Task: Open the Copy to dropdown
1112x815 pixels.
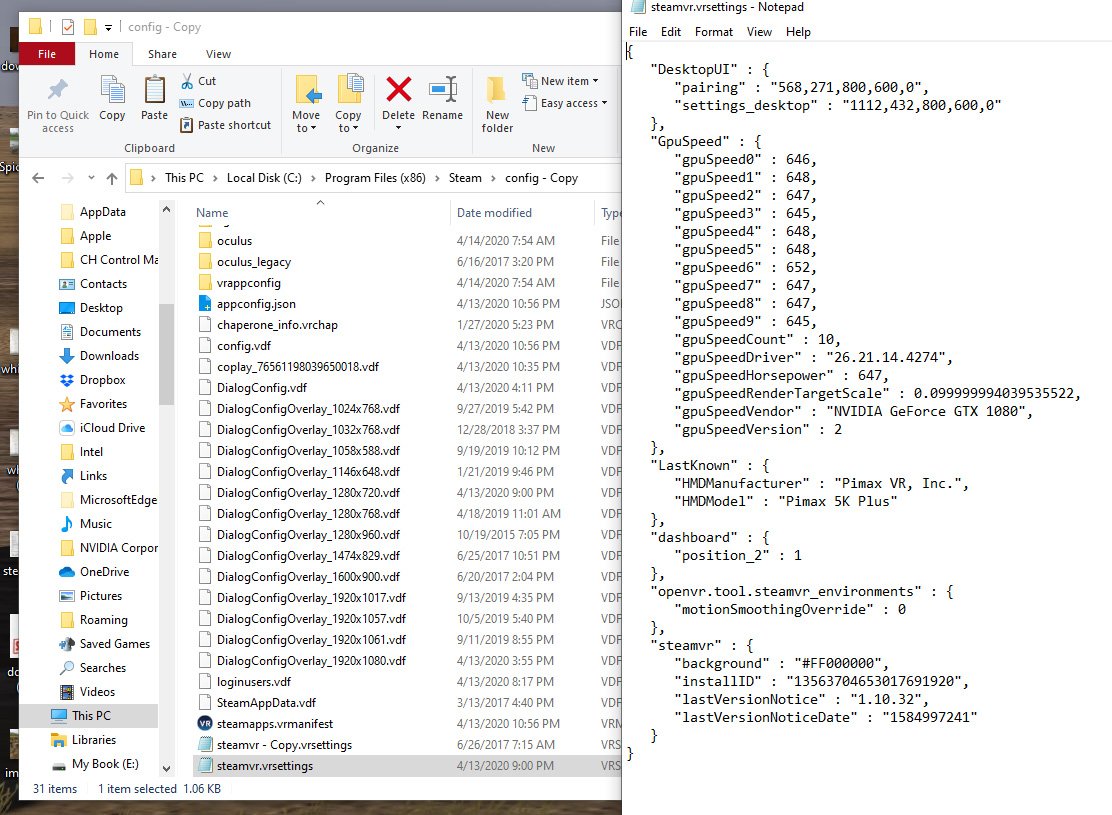Action: pyautogui.click(x=348, y=121)
